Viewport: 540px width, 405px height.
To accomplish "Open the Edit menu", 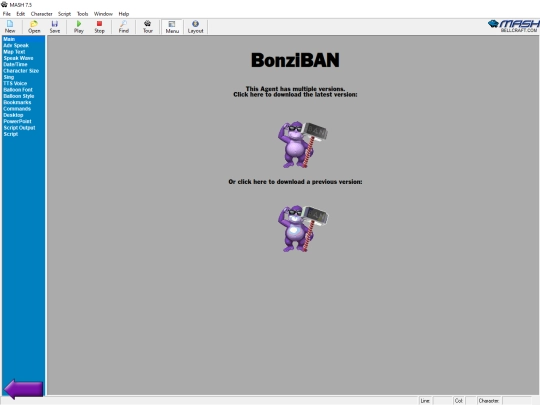I will coord(21,14).
